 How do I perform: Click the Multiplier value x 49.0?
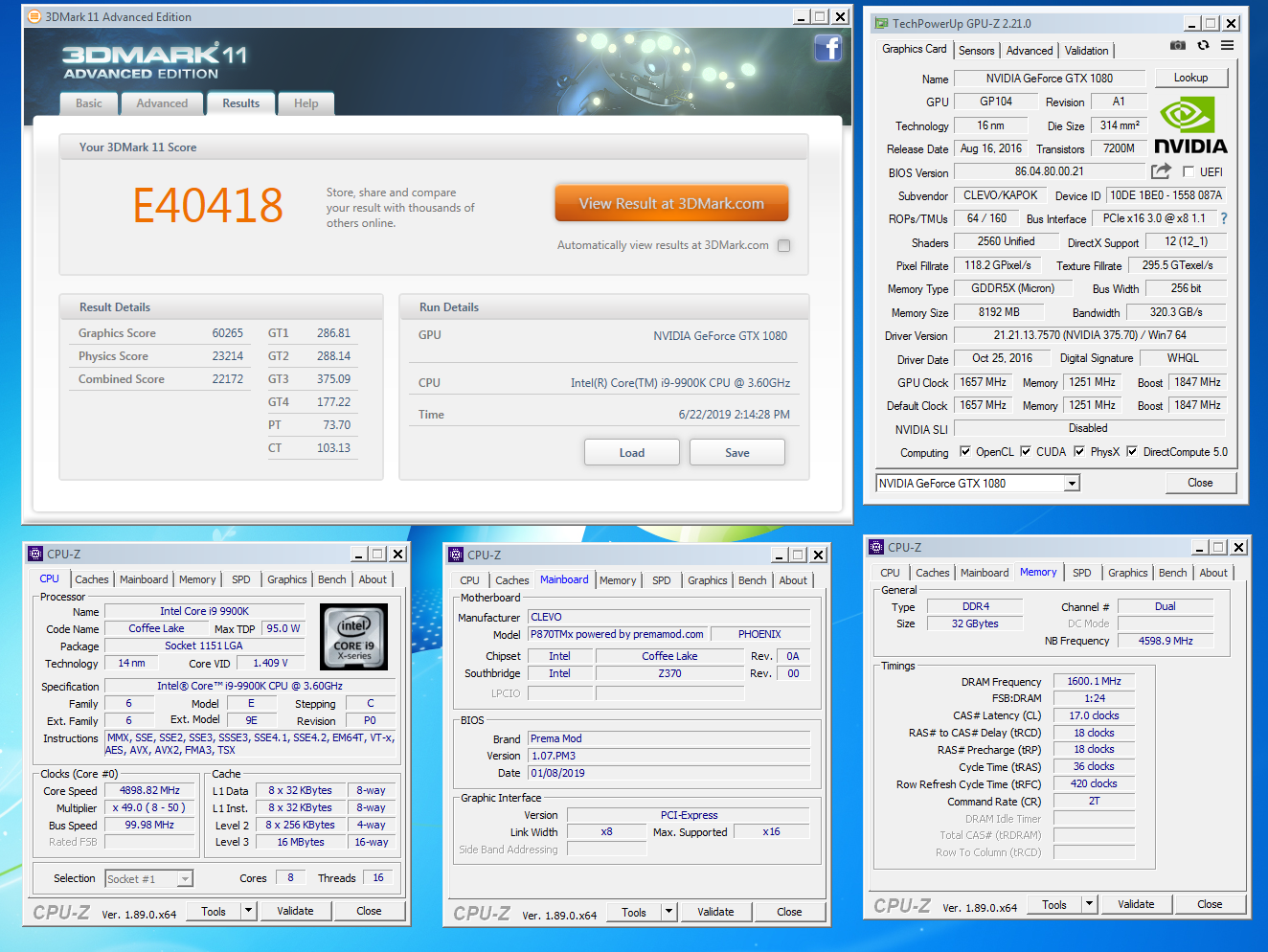(149, 807)
